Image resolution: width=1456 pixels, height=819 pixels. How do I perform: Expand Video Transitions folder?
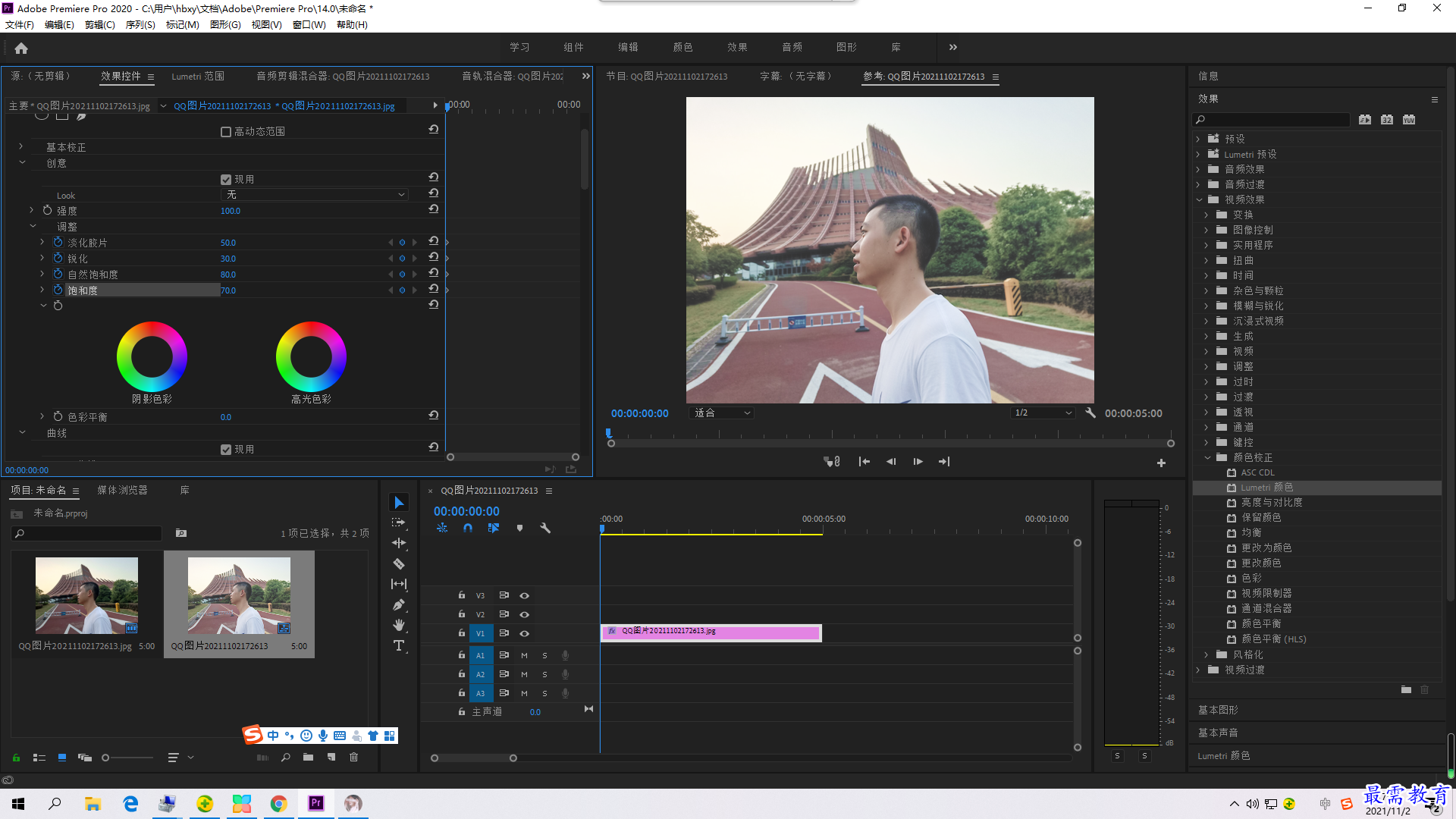(1199, 670)
